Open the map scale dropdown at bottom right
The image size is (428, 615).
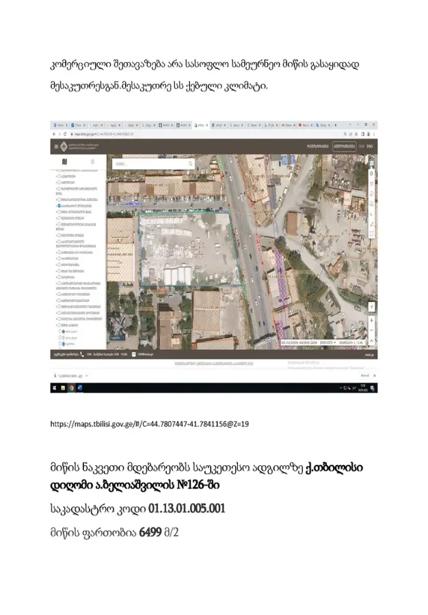[x=352, y=342]
